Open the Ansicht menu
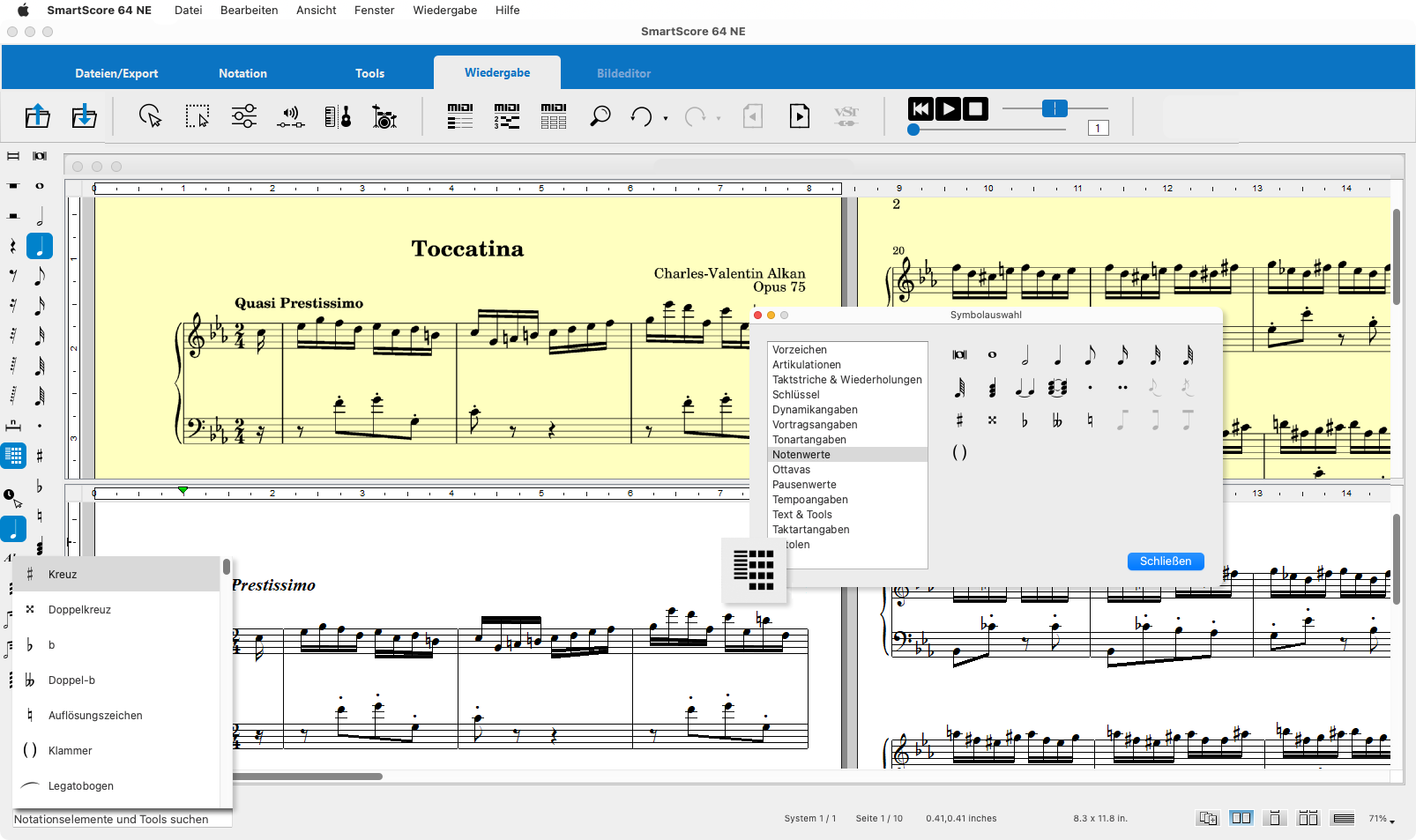The image size is (1416, 840). click(316, 11)
